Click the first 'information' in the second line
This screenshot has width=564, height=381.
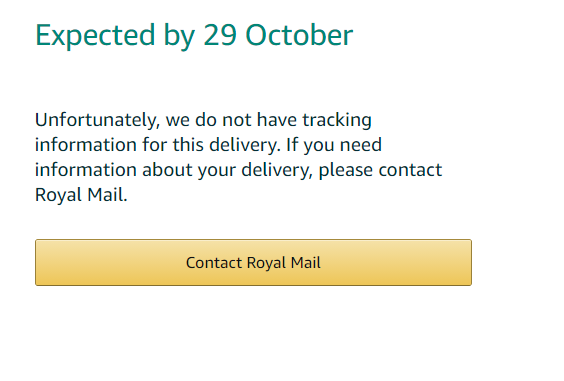[86, 145]
